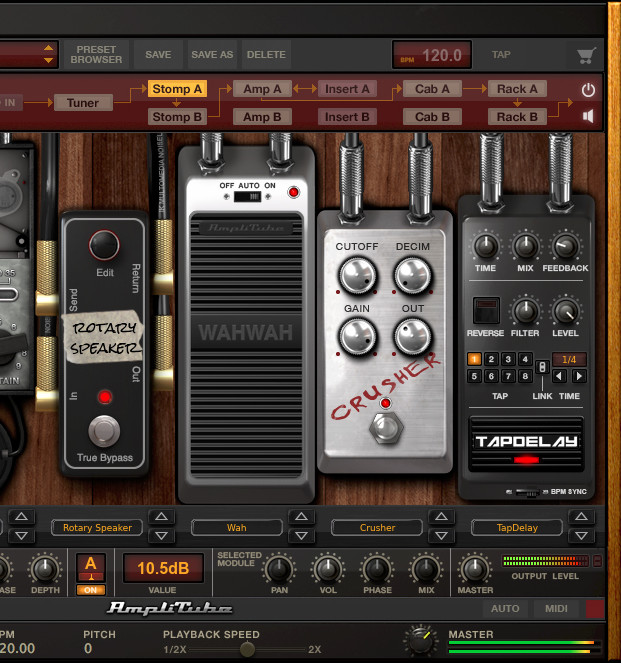
Task: Click the 1/4 TapDelay time display
Action: point(569,359)
